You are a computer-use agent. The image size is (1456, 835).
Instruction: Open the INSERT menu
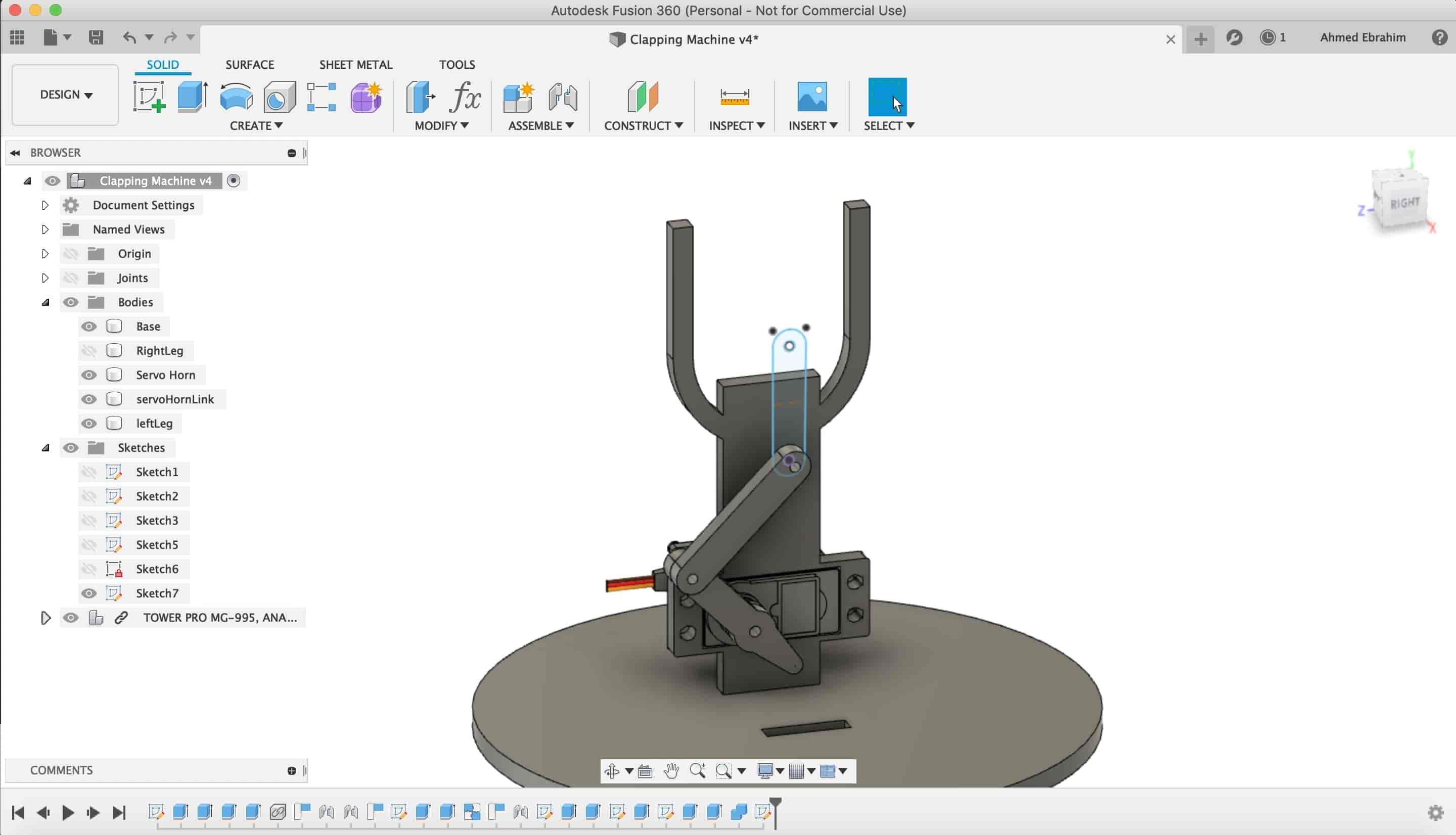[x=812, y=125]
